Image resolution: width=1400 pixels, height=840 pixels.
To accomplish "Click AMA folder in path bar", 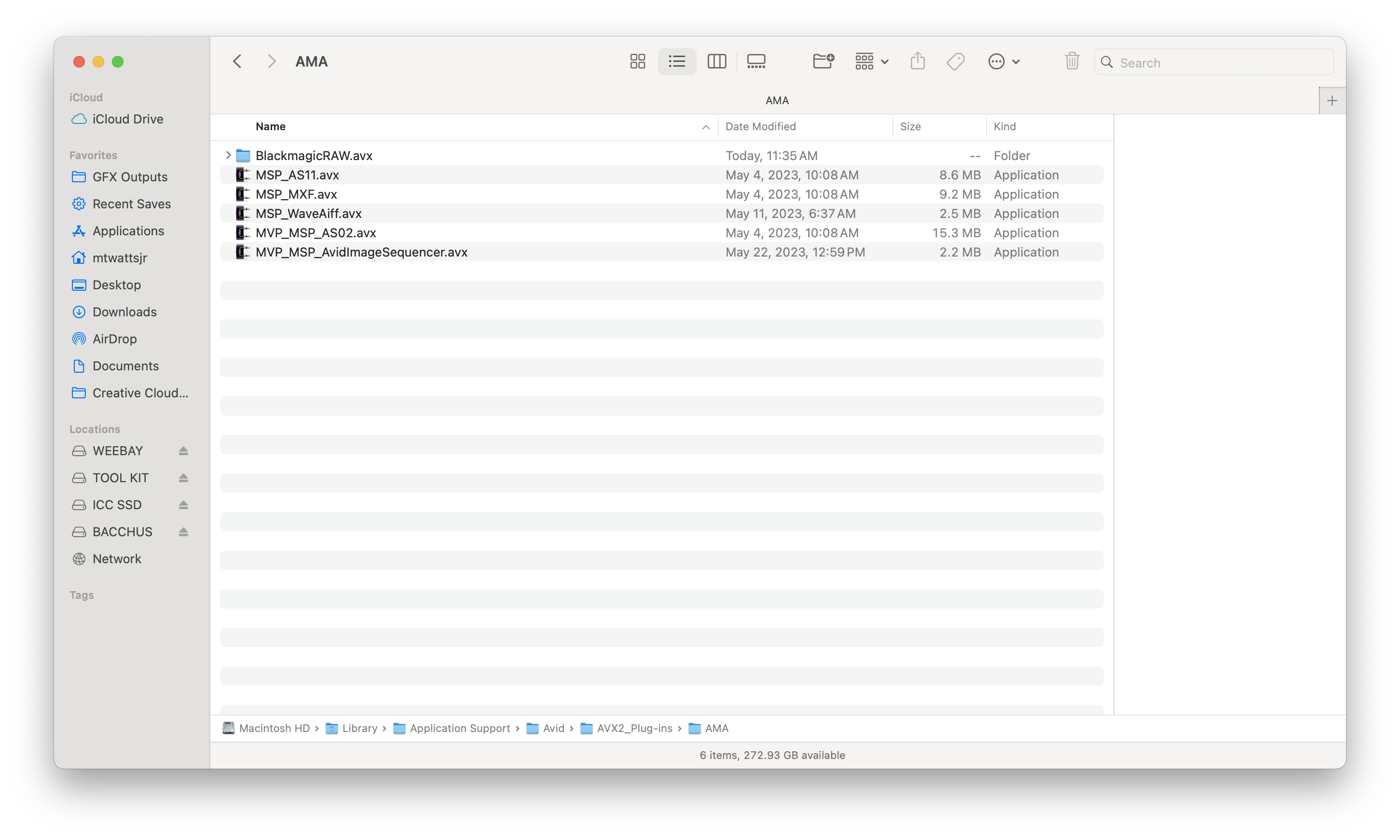I will click(708, 728).
